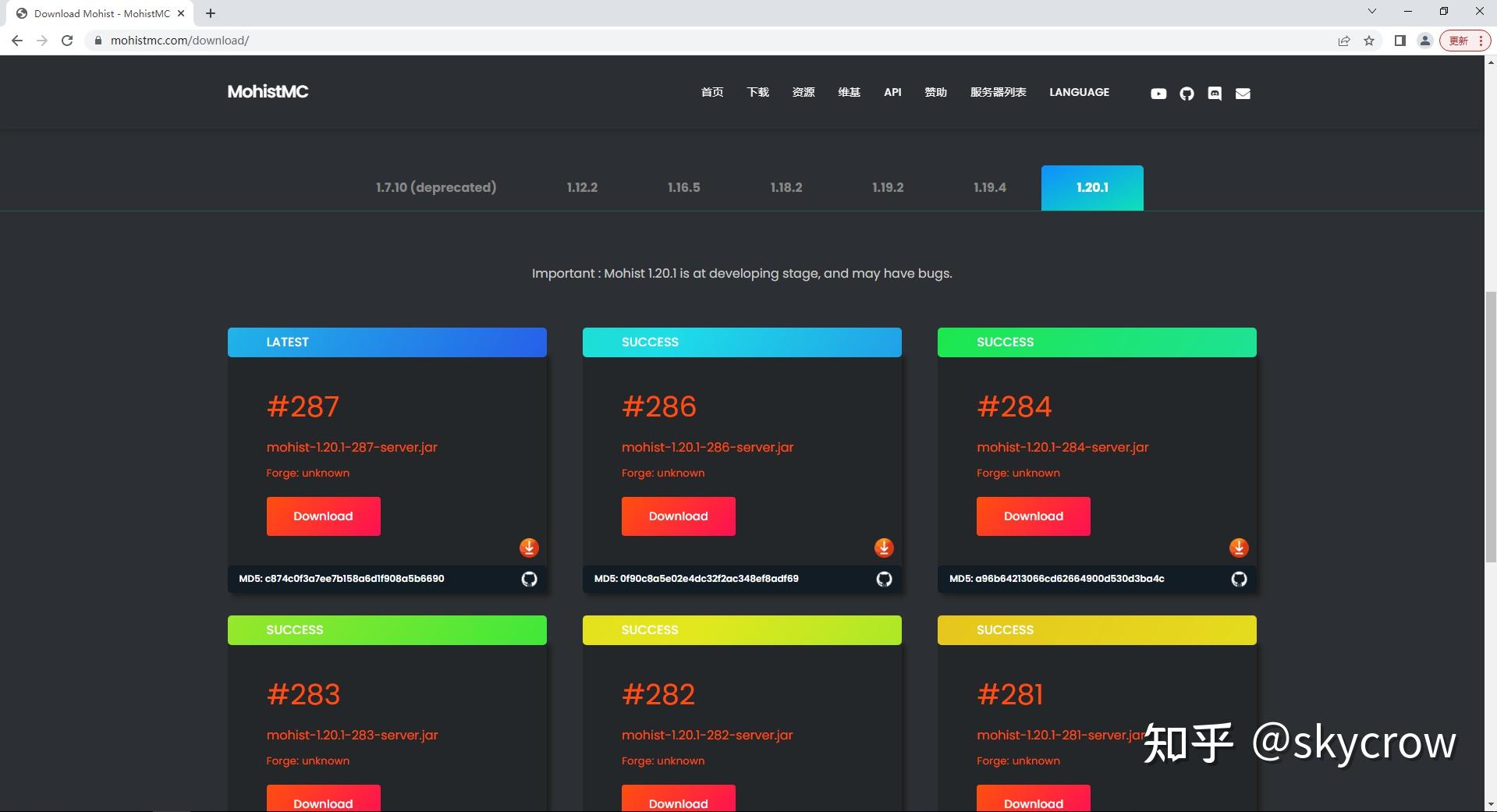Click orange mirror download icon for build #284
The width and height of the screenshot is (1497, 812).
(1239, 548)
